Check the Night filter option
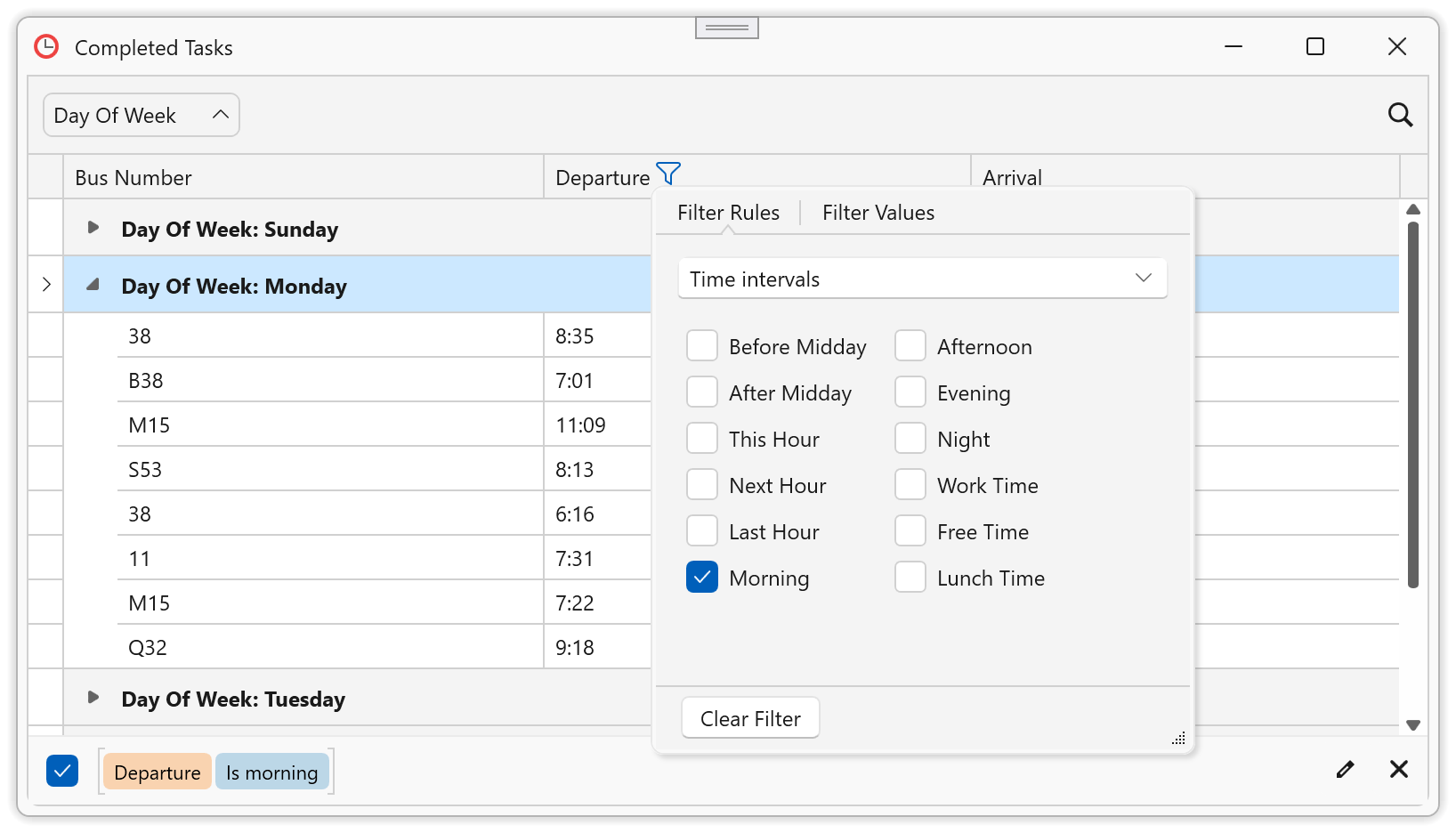This screenshot has width=1456, height=833. tap(910, 438)
